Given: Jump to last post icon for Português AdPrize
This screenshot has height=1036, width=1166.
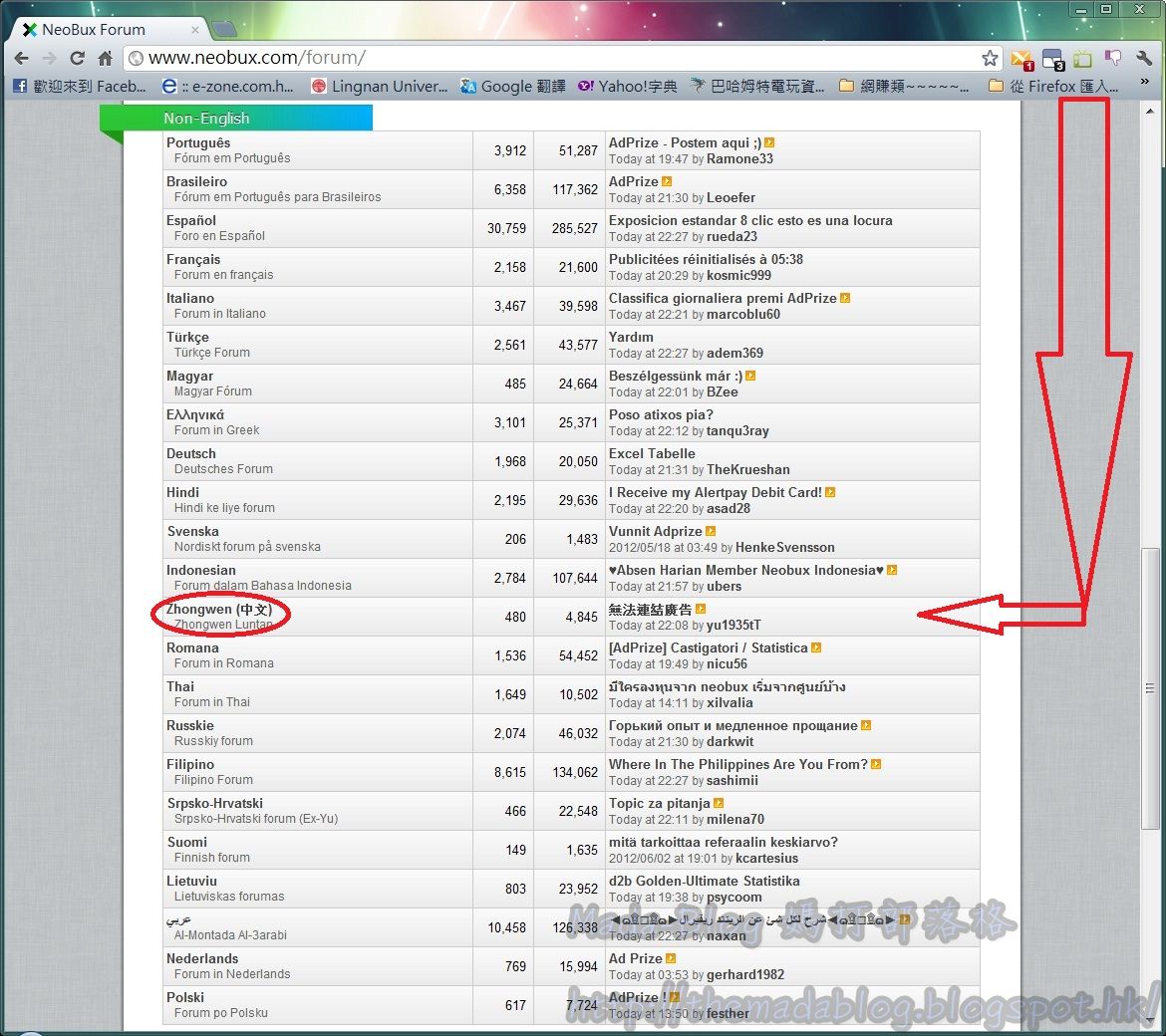Looking at the screenshot, I should 769,142.
